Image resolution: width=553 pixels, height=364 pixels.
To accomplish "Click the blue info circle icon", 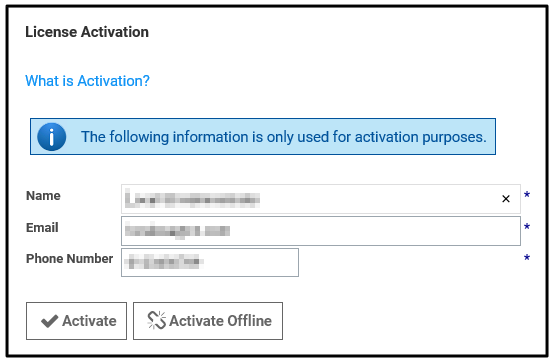I will [51, 137].
